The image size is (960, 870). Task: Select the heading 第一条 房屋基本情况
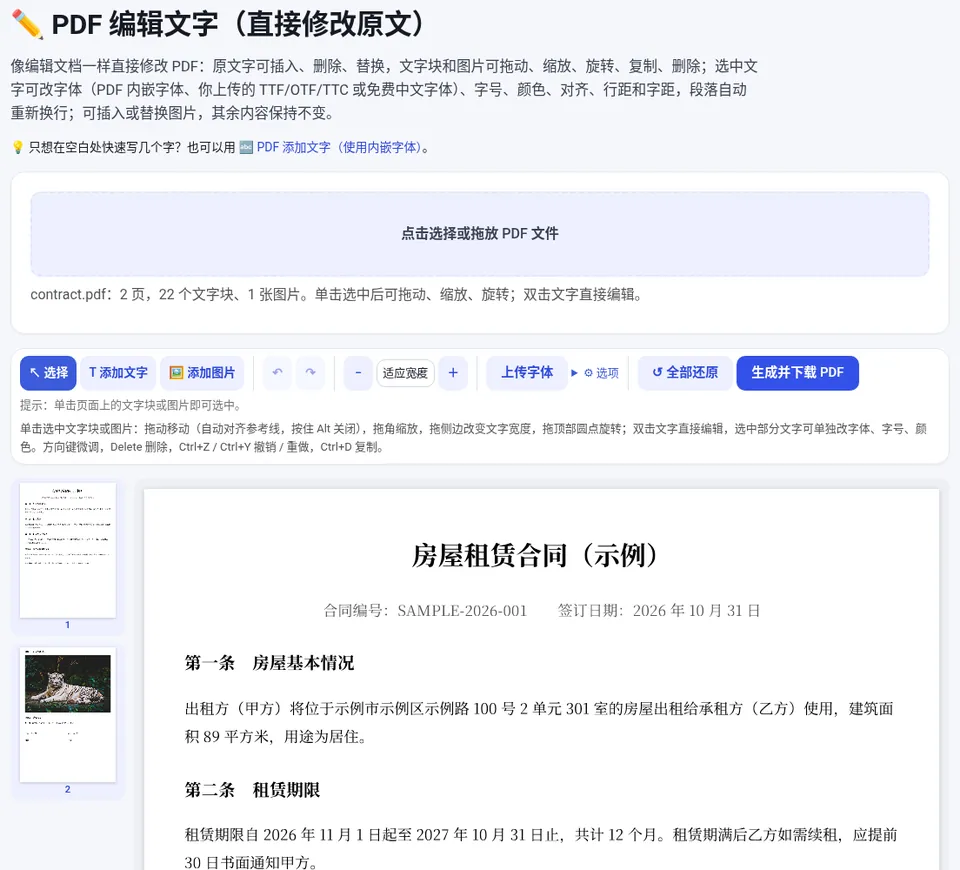tap(269, 663)
